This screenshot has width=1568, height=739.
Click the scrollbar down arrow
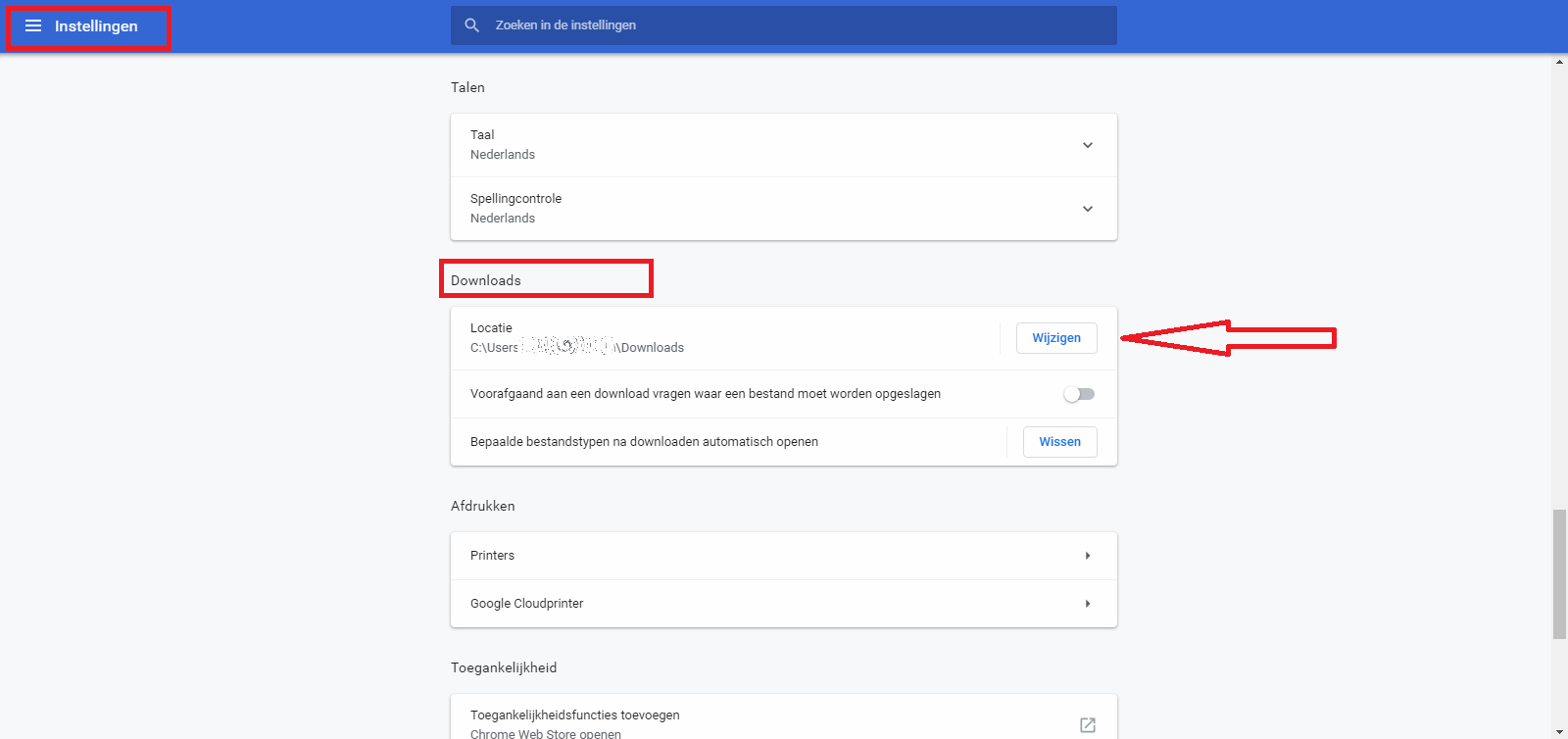tap(1559, 731)
